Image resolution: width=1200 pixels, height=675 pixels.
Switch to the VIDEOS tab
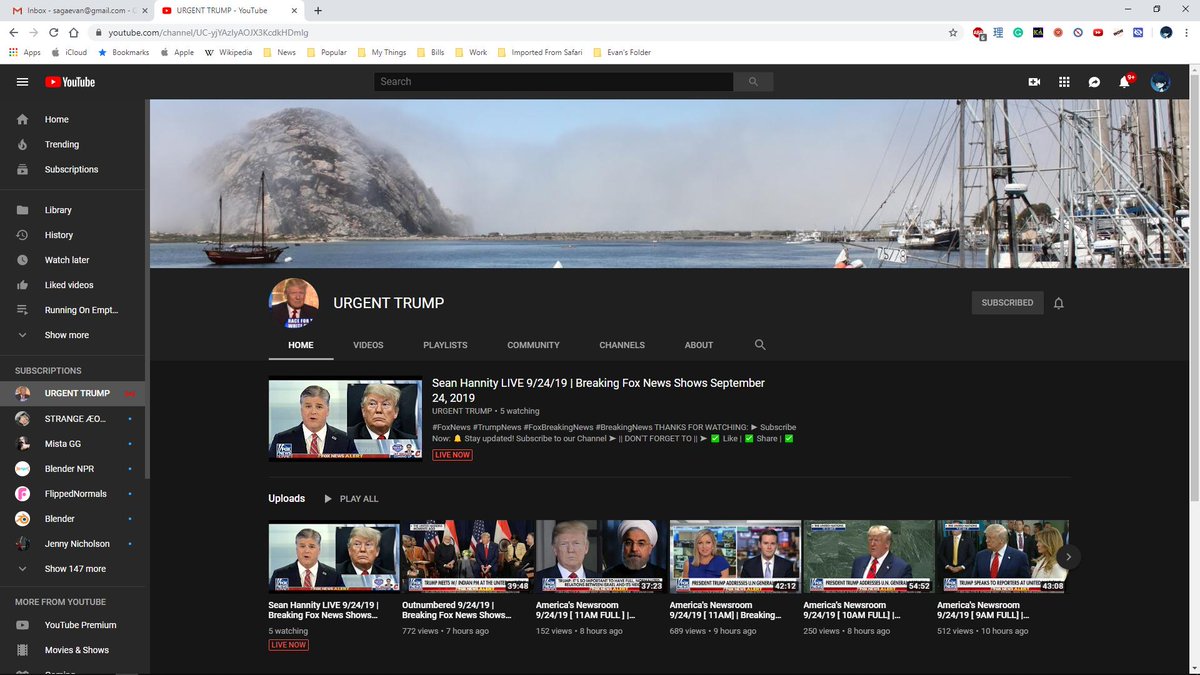pos(368,345)
